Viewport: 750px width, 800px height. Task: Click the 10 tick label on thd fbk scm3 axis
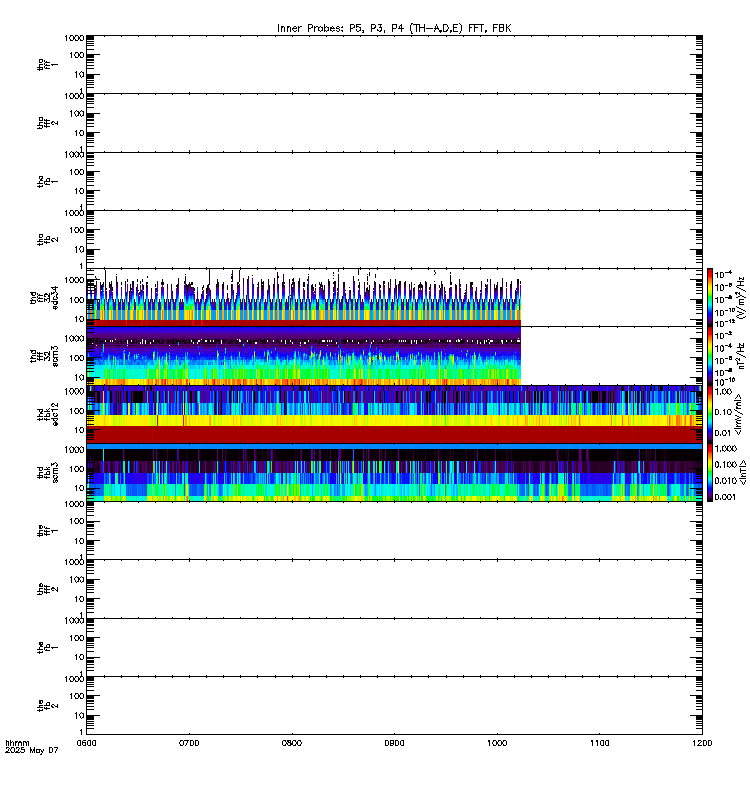[79, 488]
